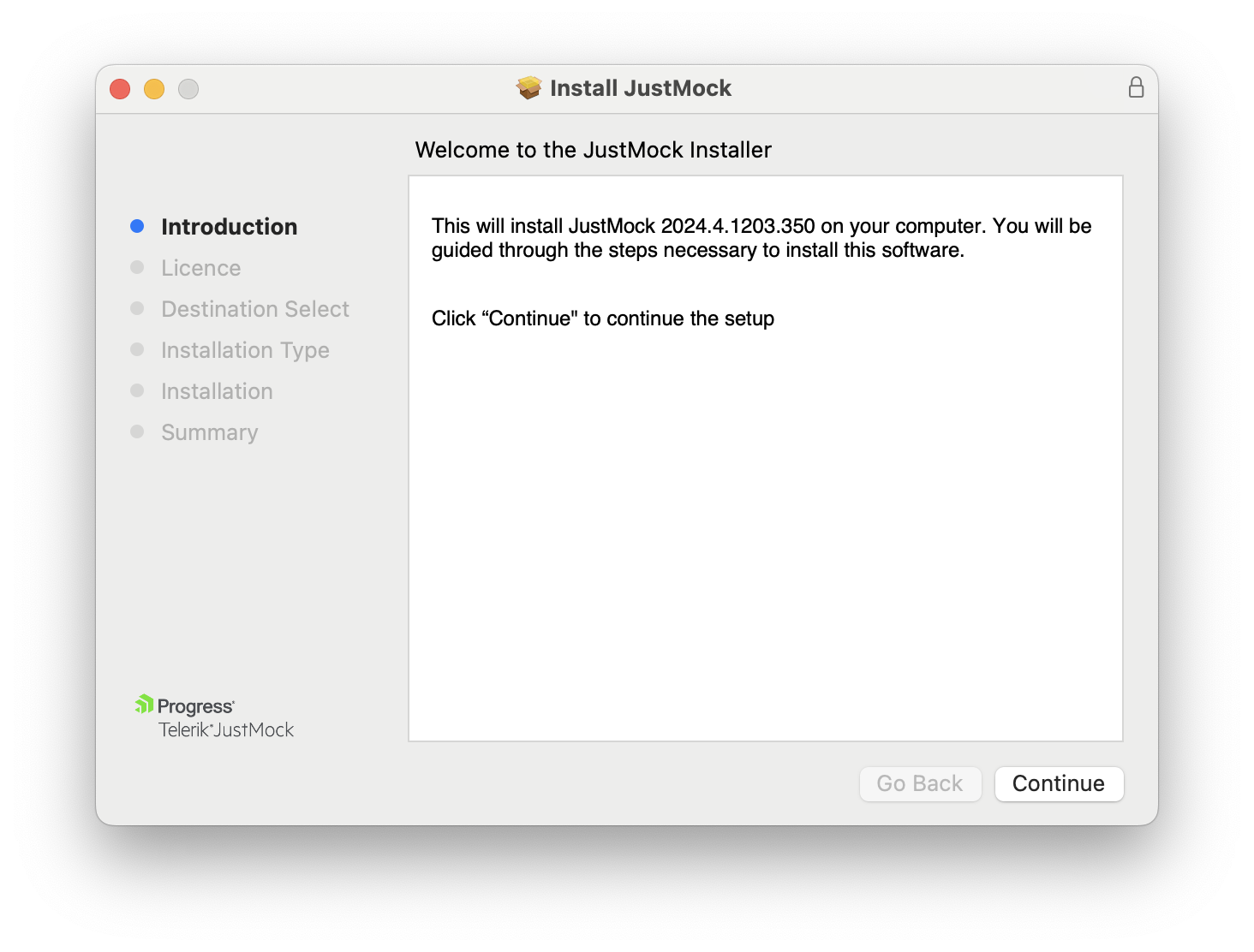Click the grey bullet beside Destination Select
Viewport: 1254px width, 952px height.
pyautogui.click(x=137, y=309)
